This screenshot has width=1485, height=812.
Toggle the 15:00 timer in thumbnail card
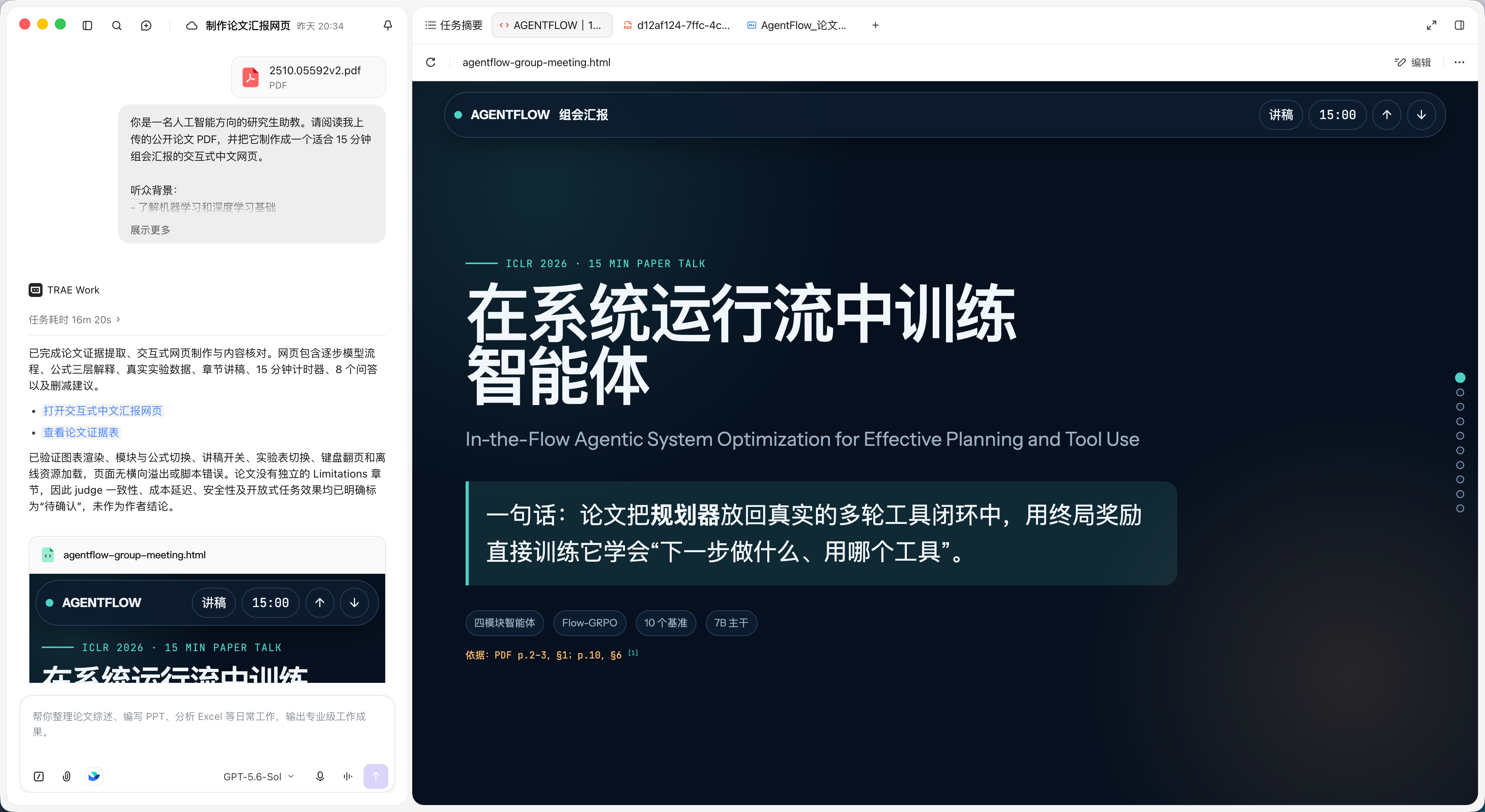[270, 603]
